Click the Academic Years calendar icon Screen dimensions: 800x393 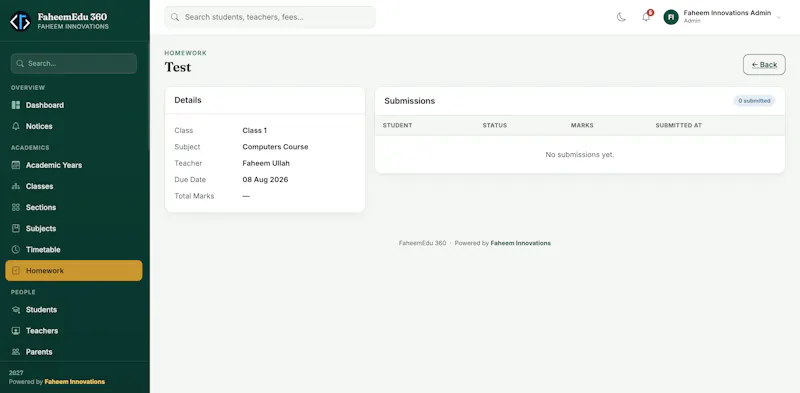16,165
